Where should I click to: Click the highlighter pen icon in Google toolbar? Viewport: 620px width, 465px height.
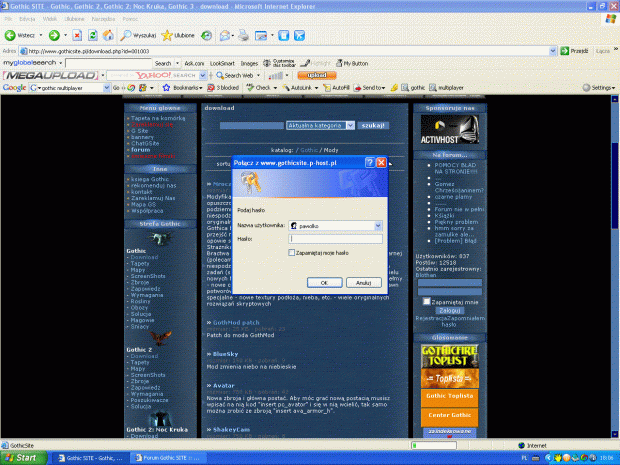tap(394, 88)
